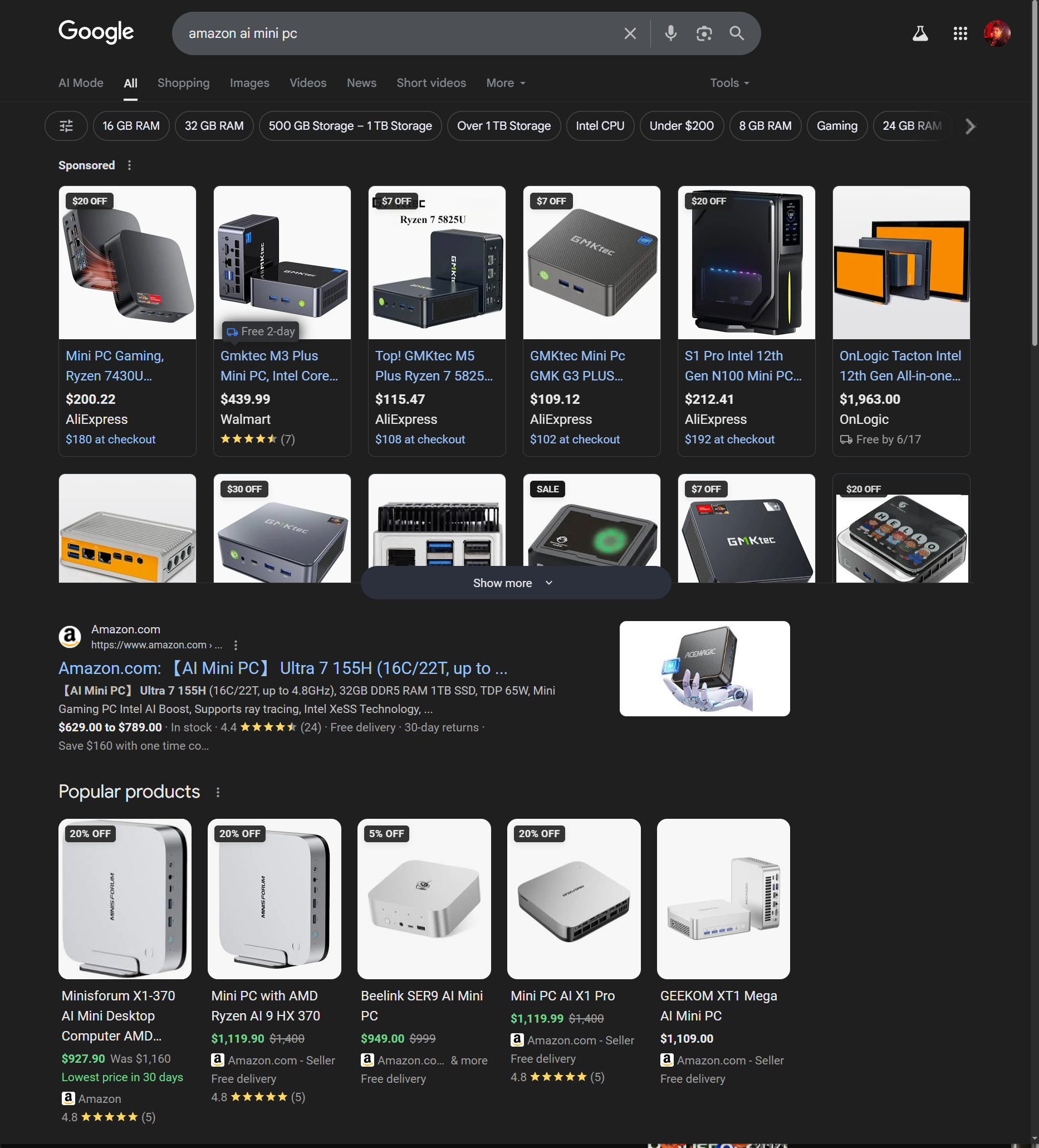The width and height of the screenshot is (1039, 1148).
Task: Open Amazon result three-dot options
Action: click(236, 645)
